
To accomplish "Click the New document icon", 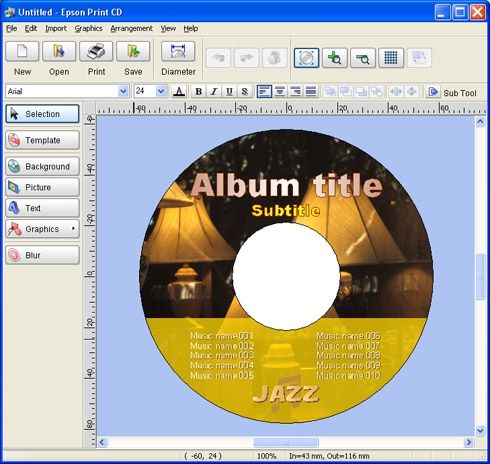I will [22, 51].
